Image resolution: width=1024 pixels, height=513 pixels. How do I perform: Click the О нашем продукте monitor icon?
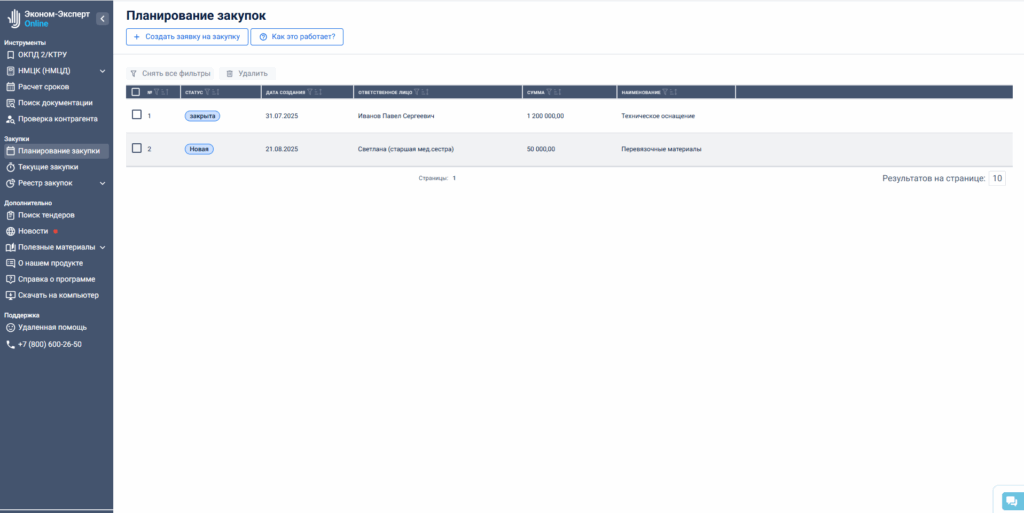tap(10, 263)
